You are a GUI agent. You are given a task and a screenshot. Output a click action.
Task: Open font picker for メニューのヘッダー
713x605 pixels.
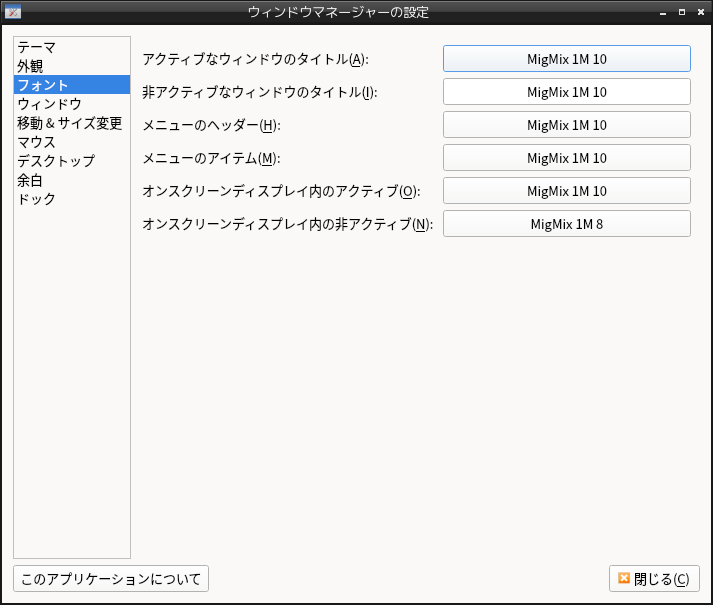[566, 125]
